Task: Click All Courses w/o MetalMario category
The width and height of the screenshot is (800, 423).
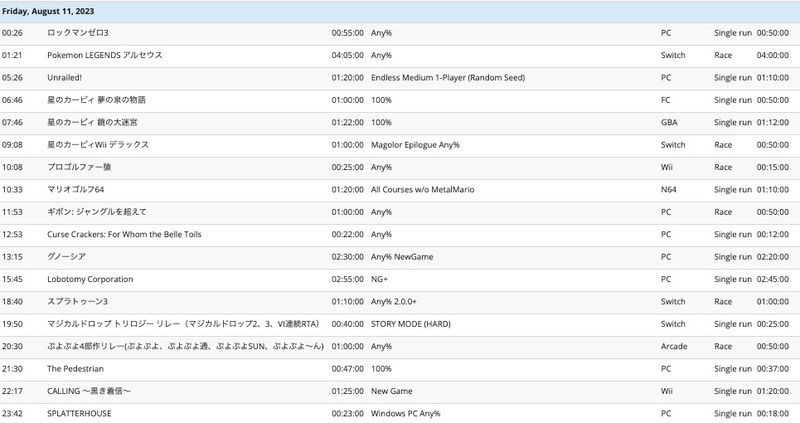Action: 422,190
